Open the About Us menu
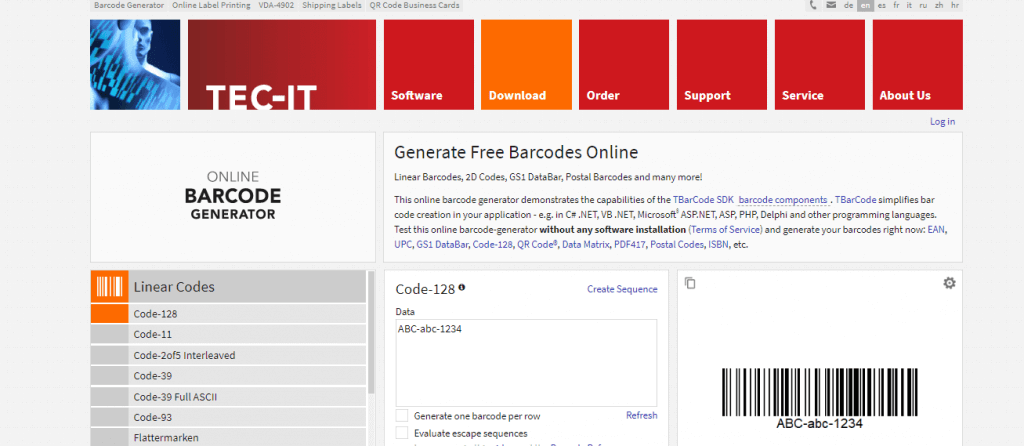The height and width of the screenshot is (446, 1024). 918,65
